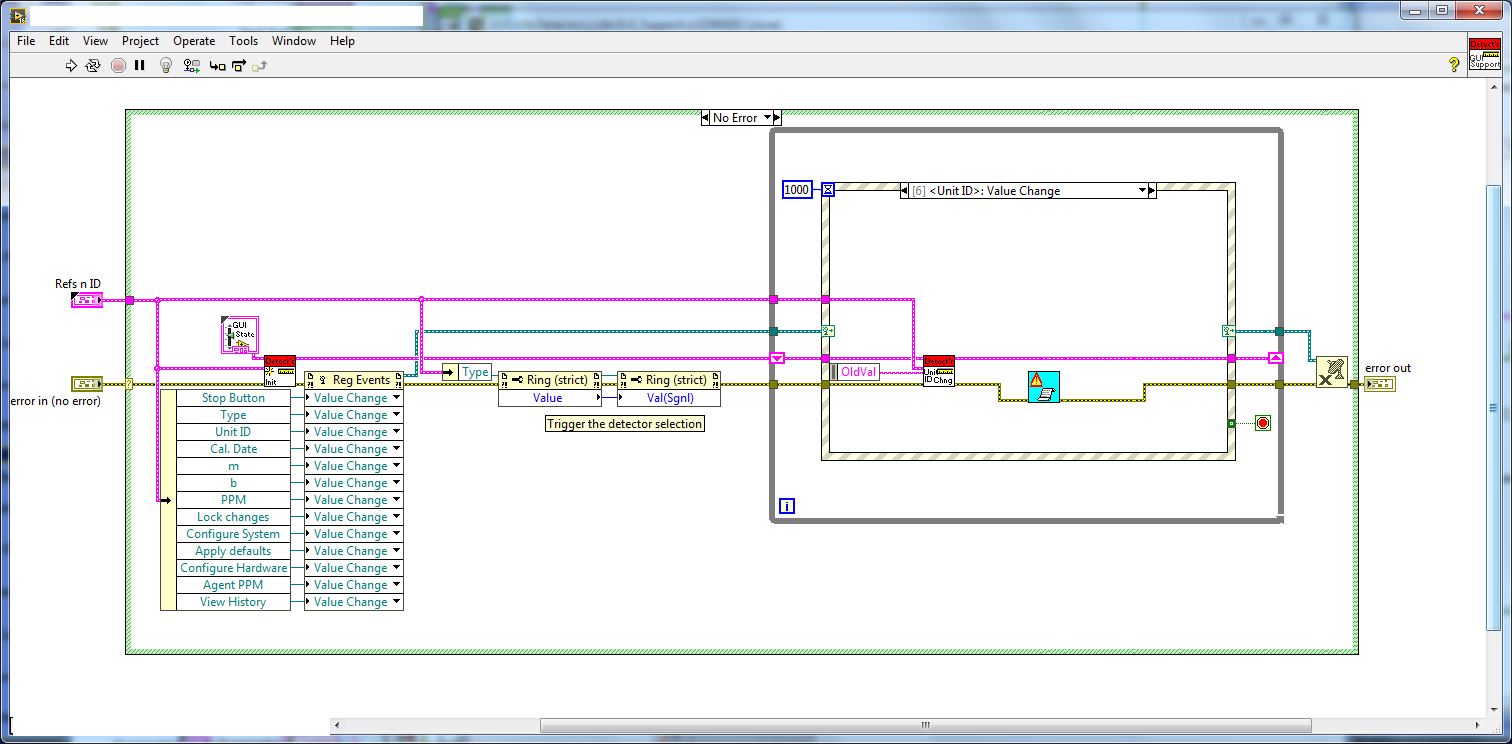
Task: Expand the Unit ID Value Change event selector
Action: 1141,190
